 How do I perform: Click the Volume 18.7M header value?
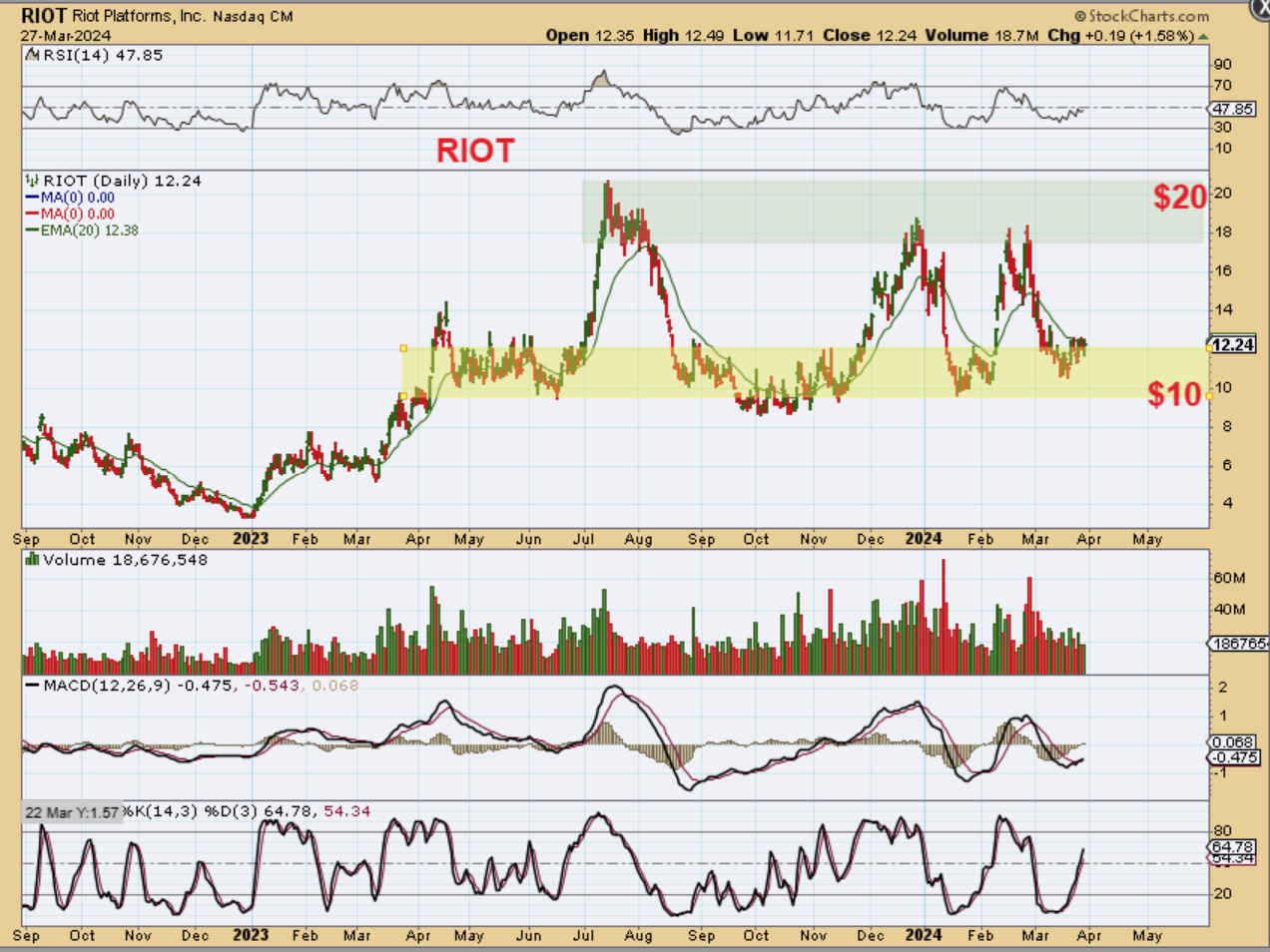click(982, 36)
